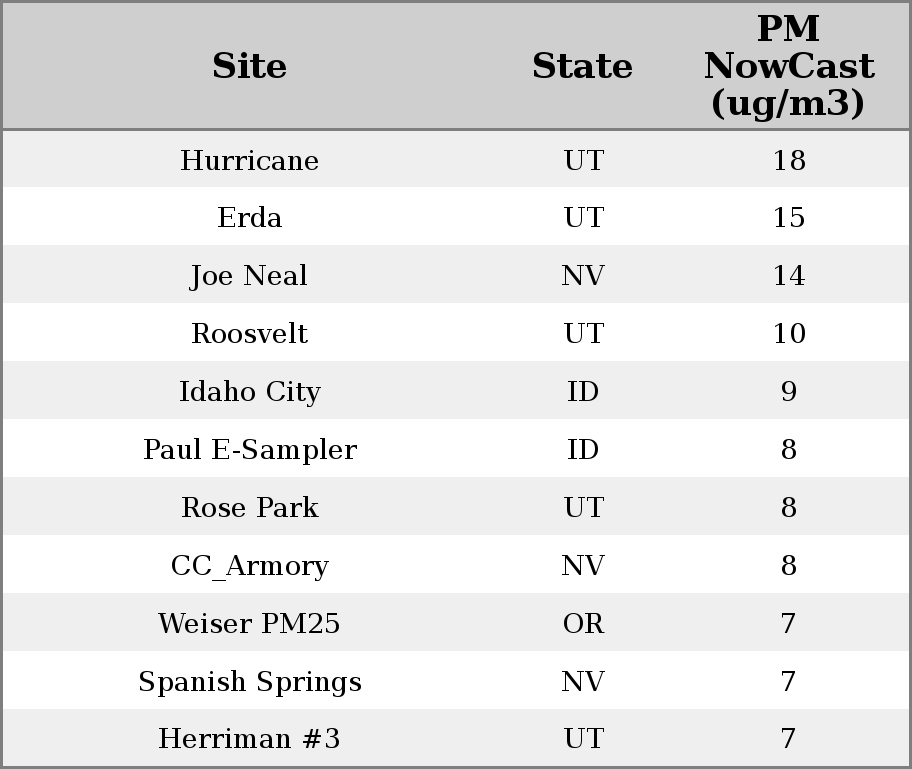Select the Hurricane site cell

coord(249,160)
